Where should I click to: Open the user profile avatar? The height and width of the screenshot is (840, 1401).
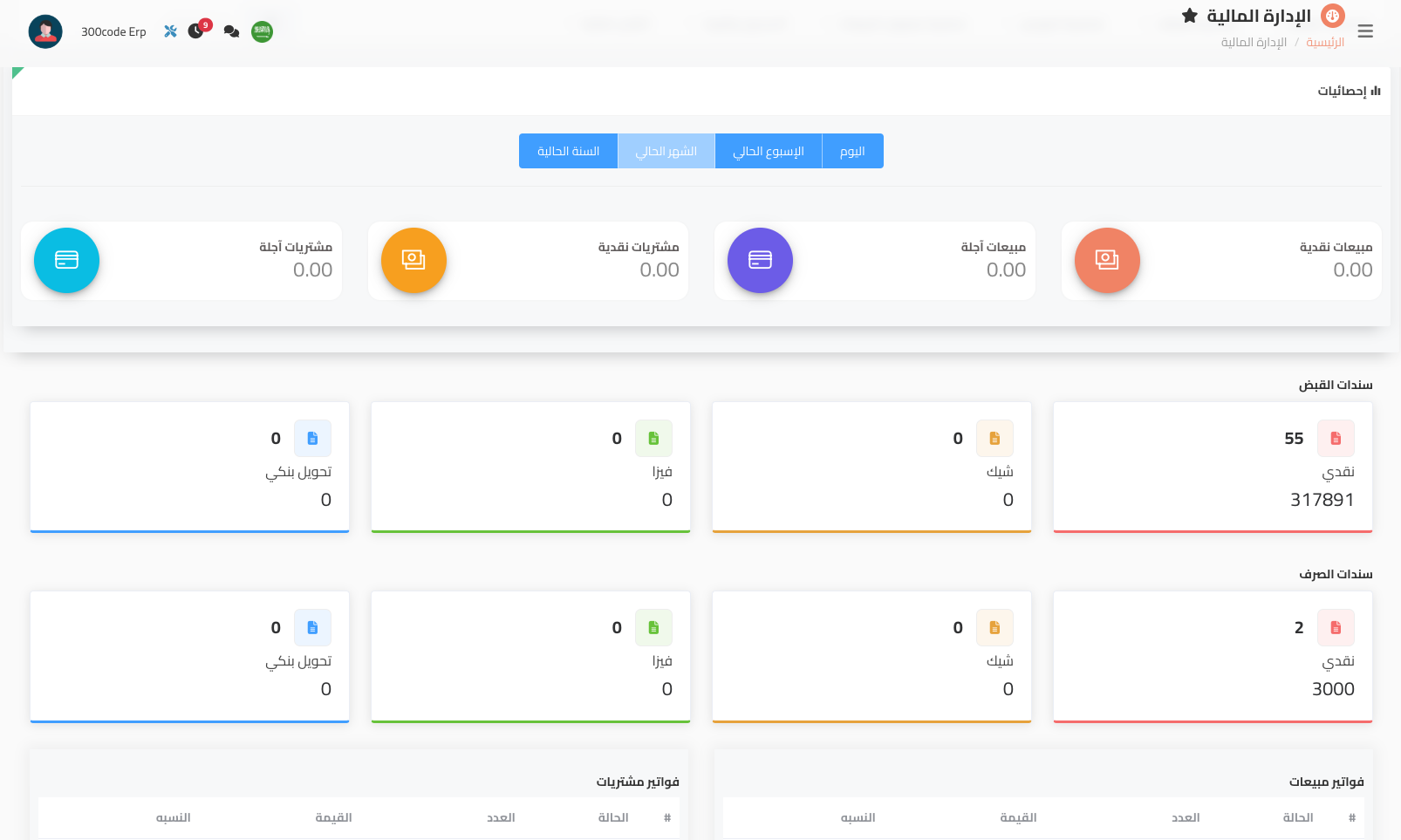[x=45, y=31]
